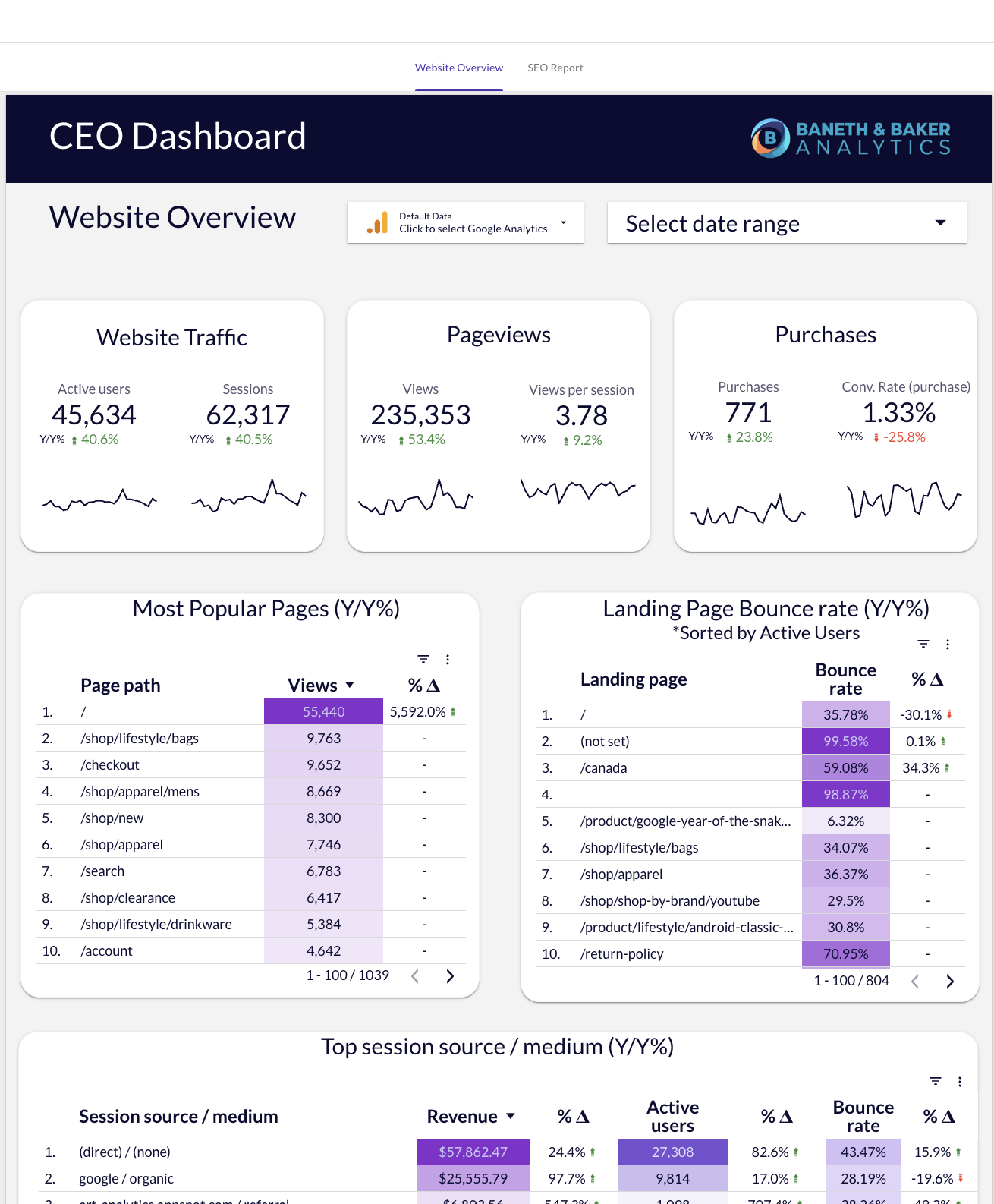Select the /return-policy landing page row

pyautogui.click(x=750, y=954)
